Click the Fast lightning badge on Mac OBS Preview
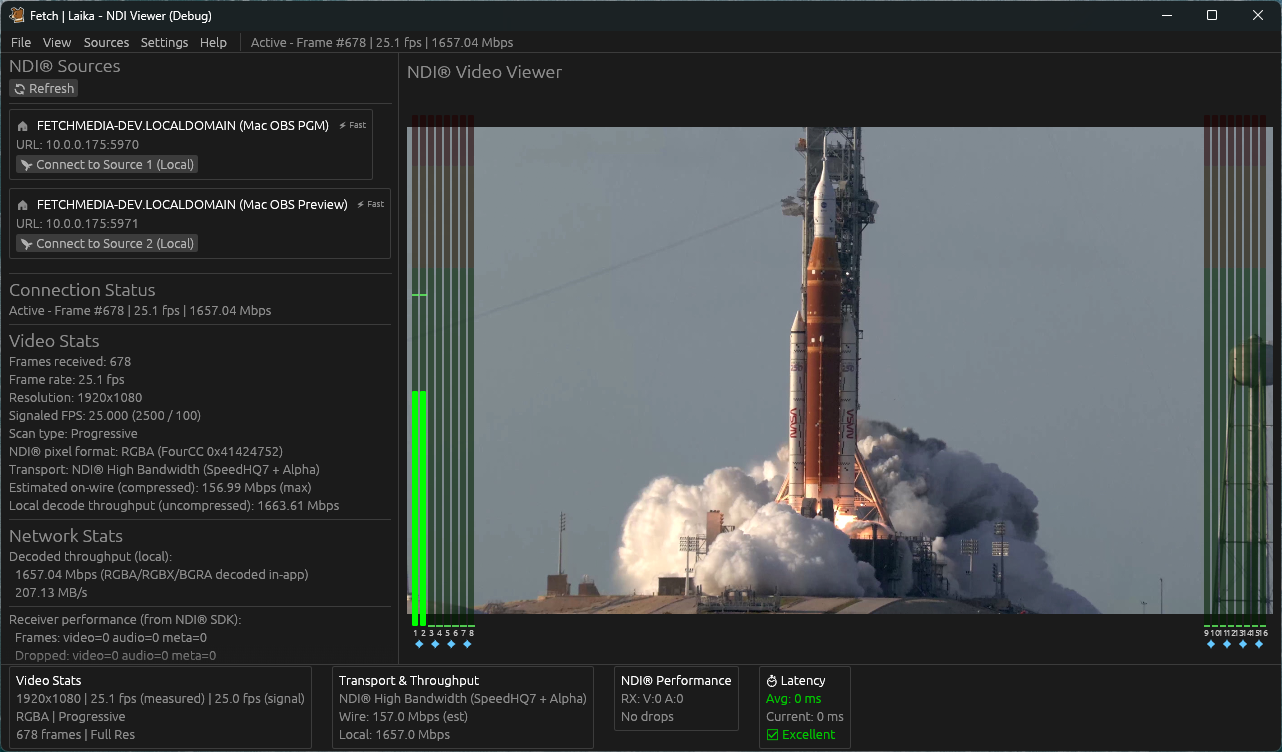The height and width of the screenshot is (752, 1282). click(370, 204)
